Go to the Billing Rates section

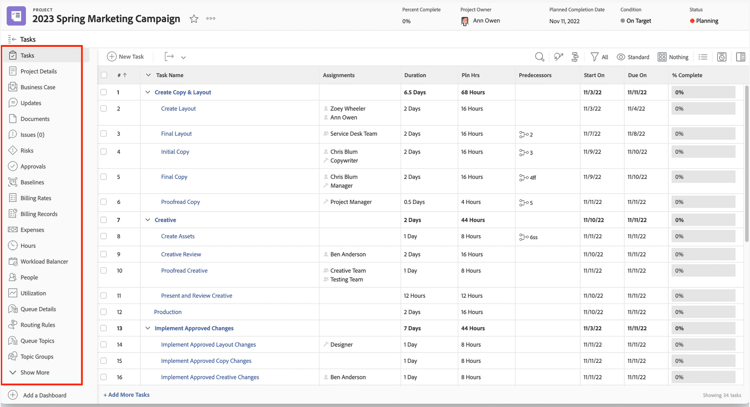[x=36, y=198]
